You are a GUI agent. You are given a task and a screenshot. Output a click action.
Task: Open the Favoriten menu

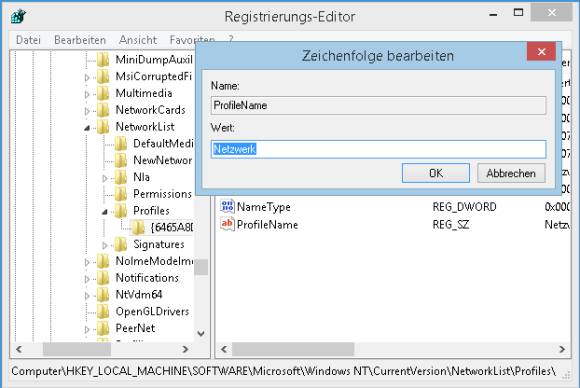[192, 40]
